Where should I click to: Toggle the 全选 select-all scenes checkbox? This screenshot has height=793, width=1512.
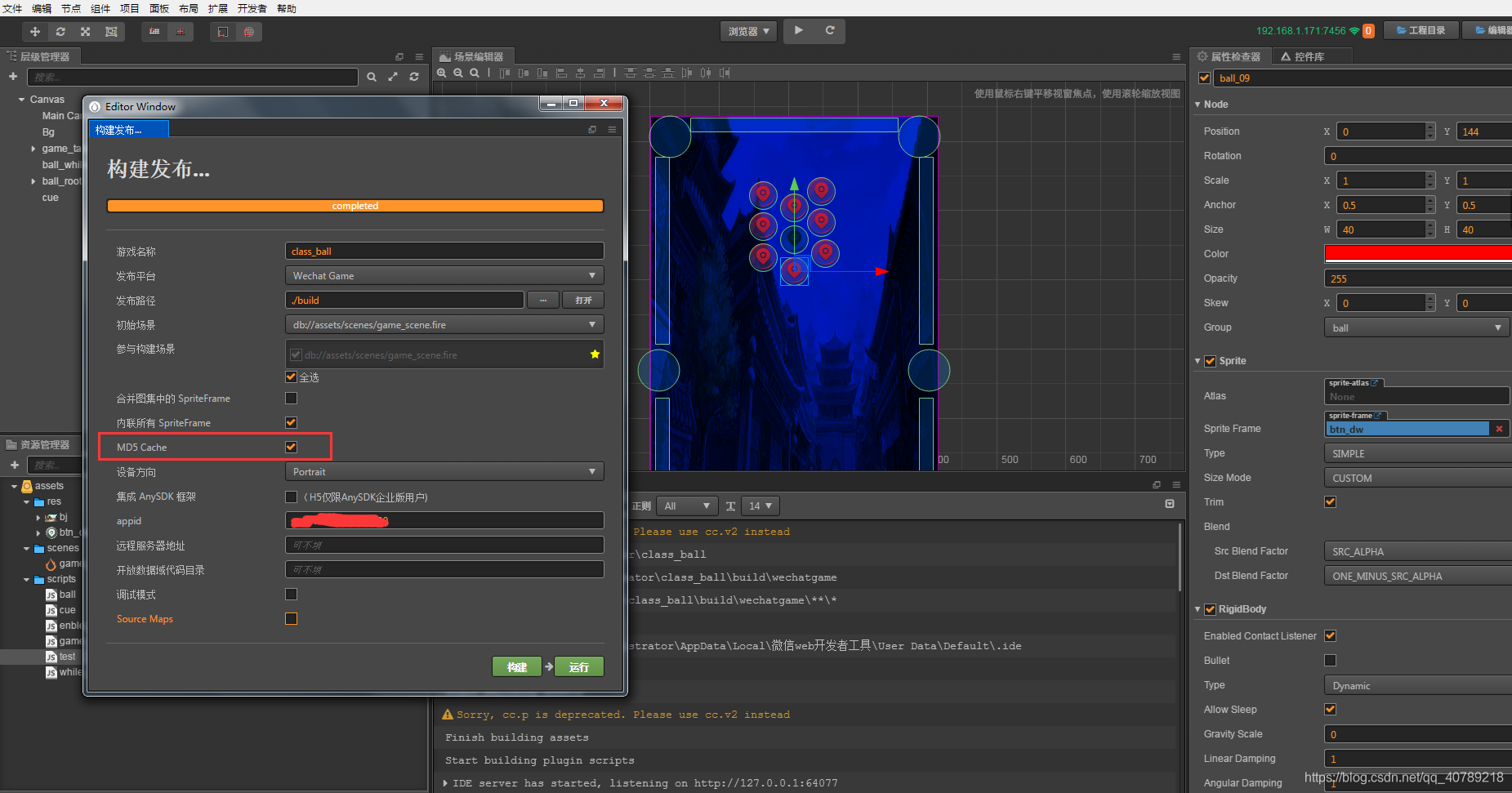pos(291,376)
